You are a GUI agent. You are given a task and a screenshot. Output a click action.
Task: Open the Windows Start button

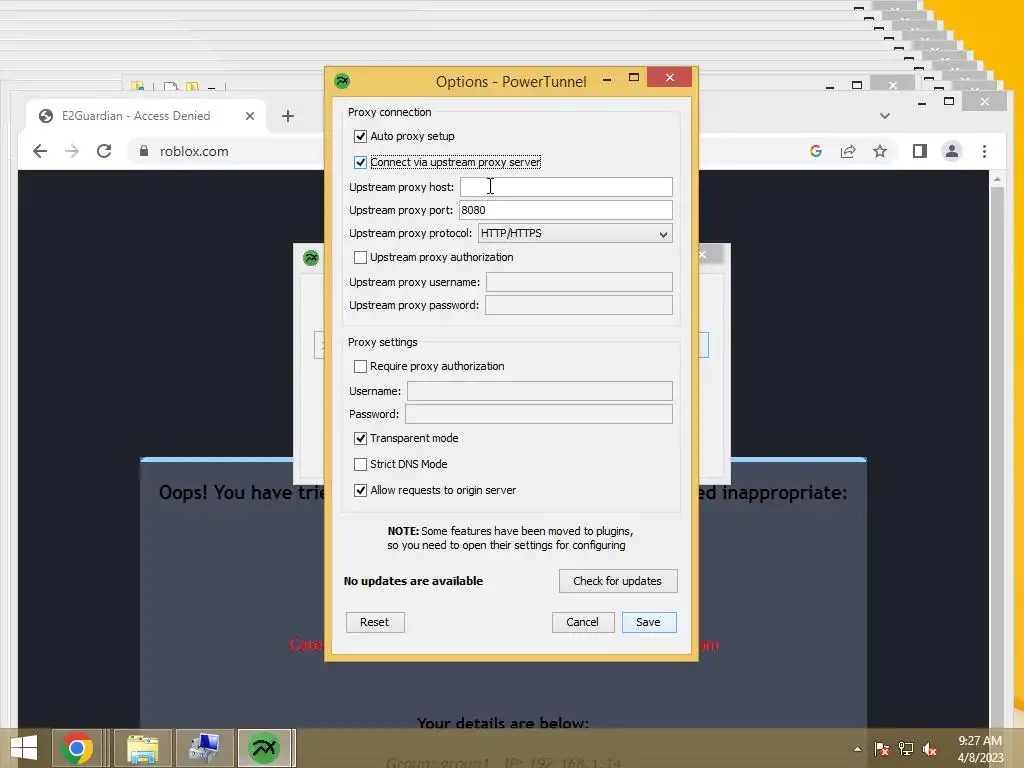coord(24,748)
